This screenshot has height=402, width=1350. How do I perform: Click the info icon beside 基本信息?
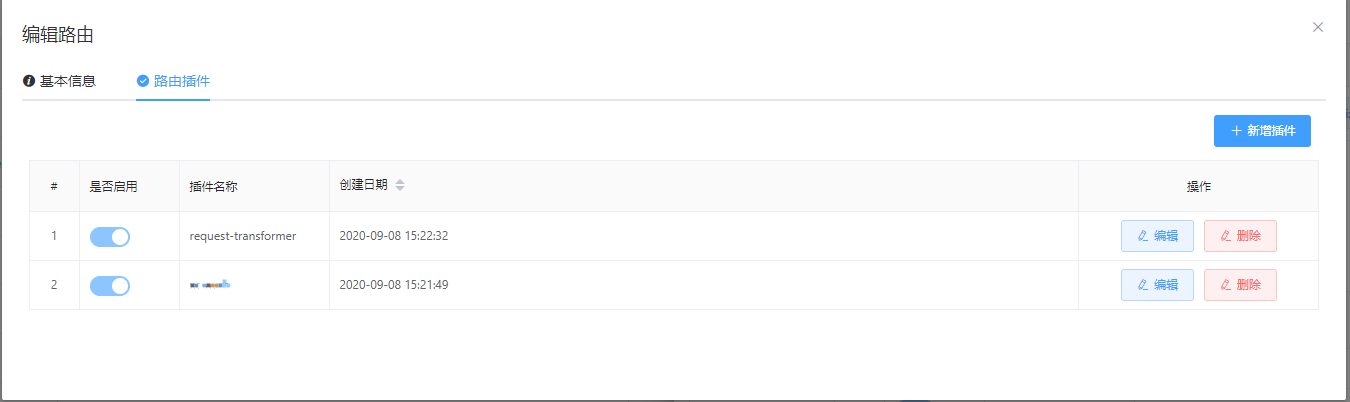28,81
